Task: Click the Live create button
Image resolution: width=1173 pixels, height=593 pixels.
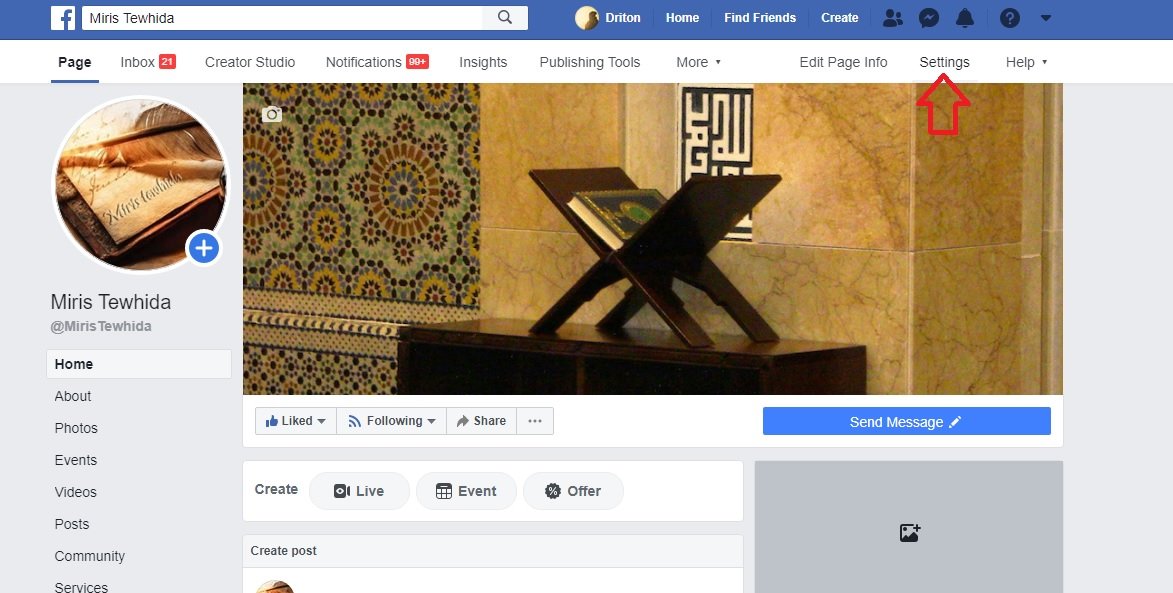Action: point(359,491)
